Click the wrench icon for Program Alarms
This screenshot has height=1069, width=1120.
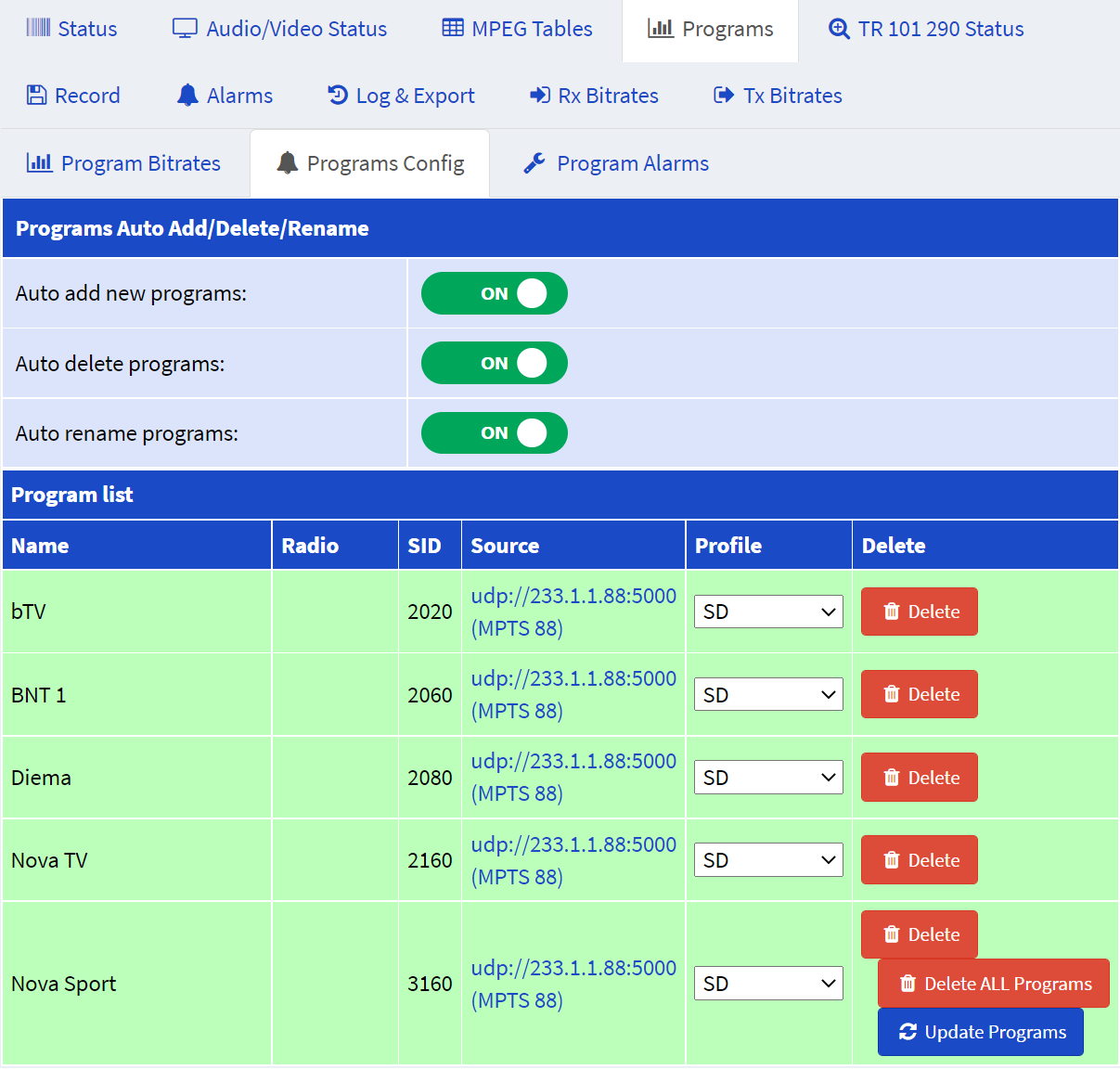pos(534,163)
